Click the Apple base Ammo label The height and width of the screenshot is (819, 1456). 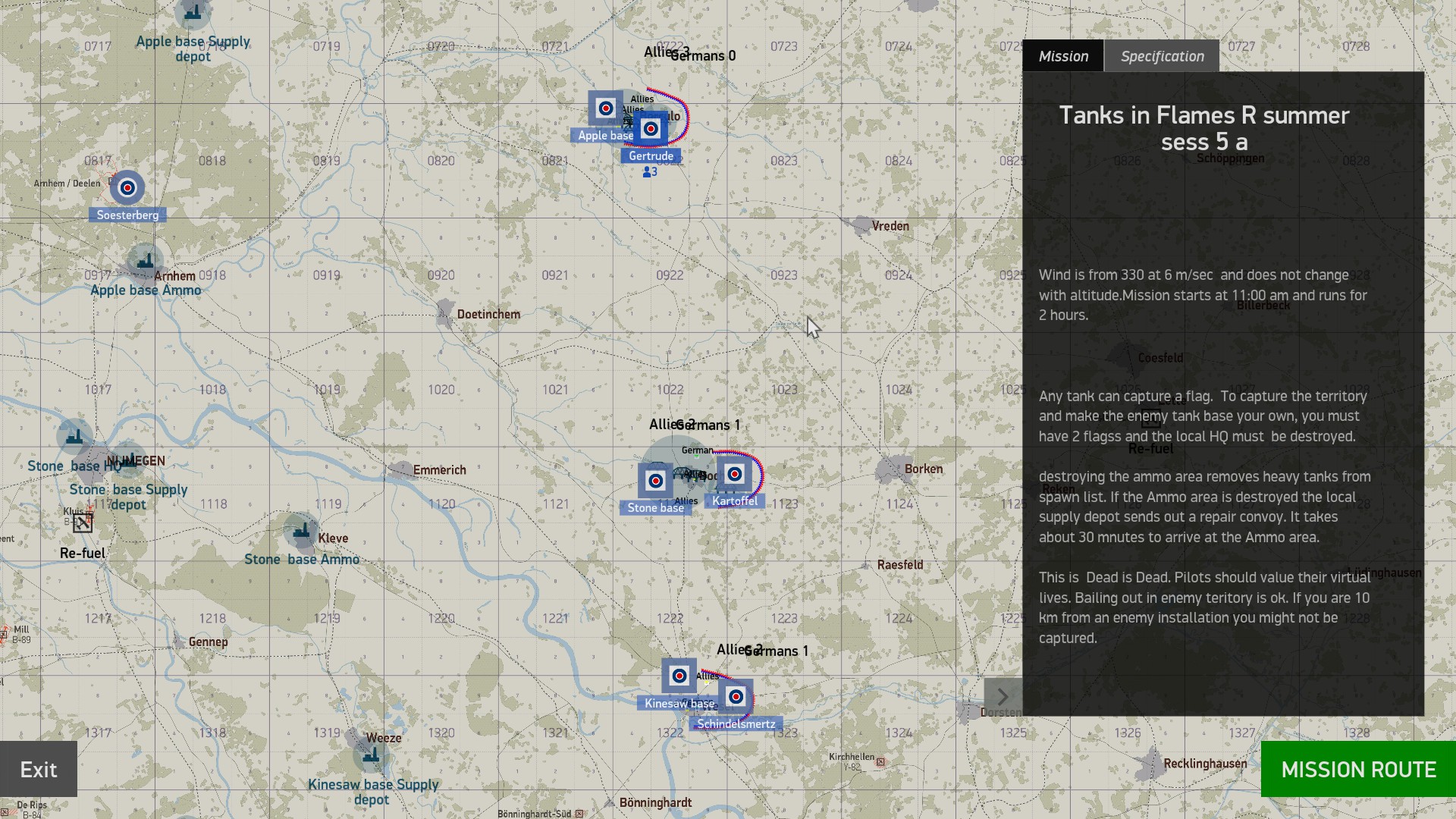click(146, 290)
